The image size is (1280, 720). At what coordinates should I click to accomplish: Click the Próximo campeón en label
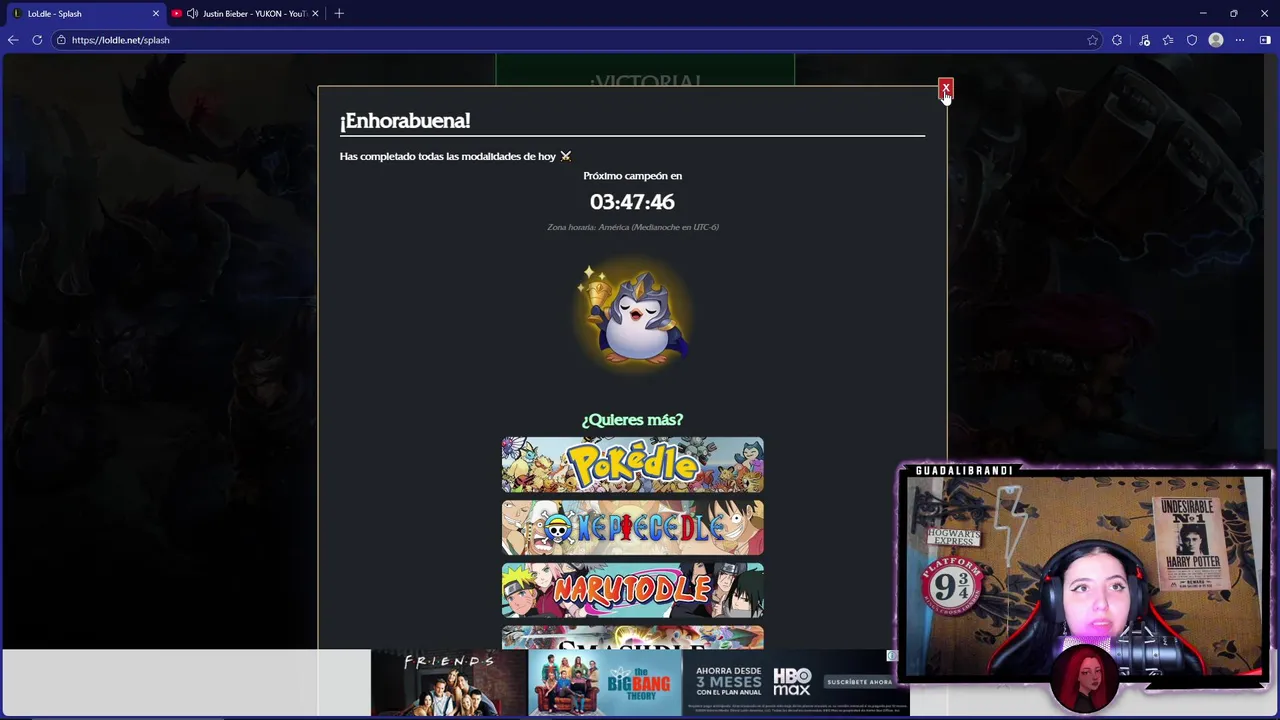pyautogui.click(x=632, y=176)
